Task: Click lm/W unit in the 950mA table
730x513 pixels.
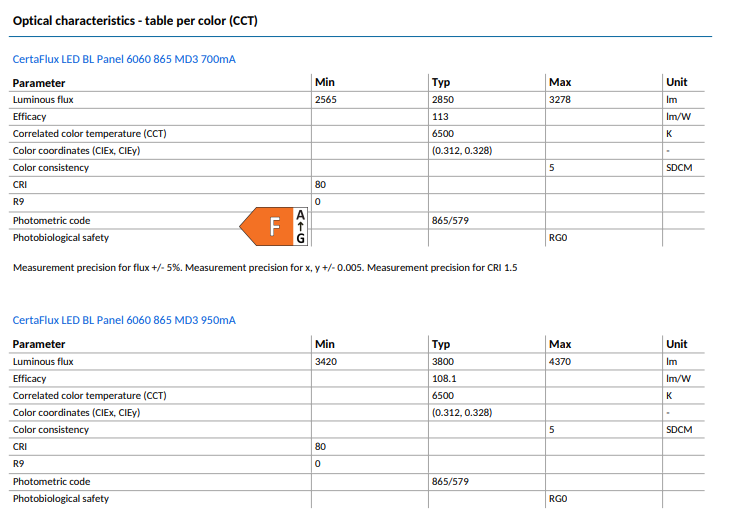Action: point(678,379)
